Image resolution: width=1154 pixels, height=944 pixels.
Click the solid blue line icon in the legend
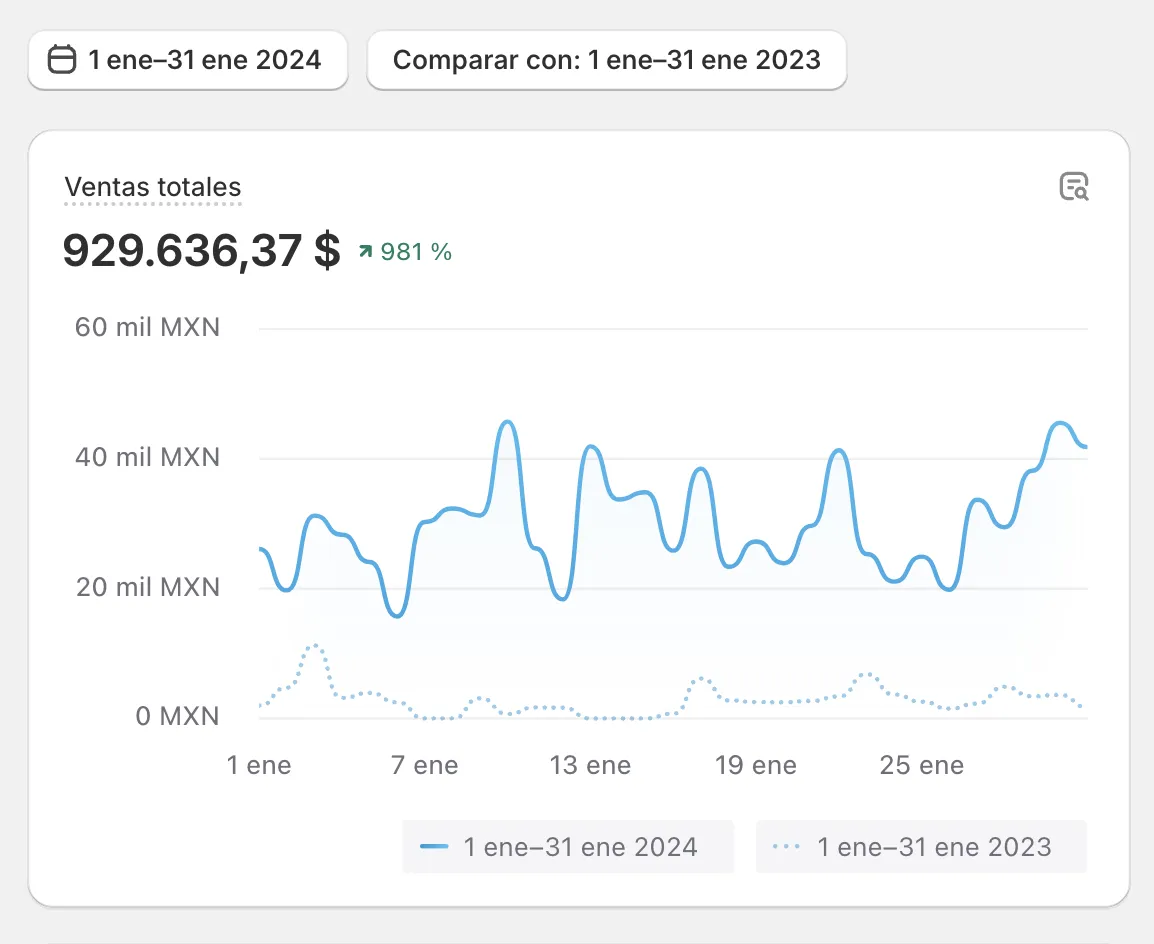[434, 847]
